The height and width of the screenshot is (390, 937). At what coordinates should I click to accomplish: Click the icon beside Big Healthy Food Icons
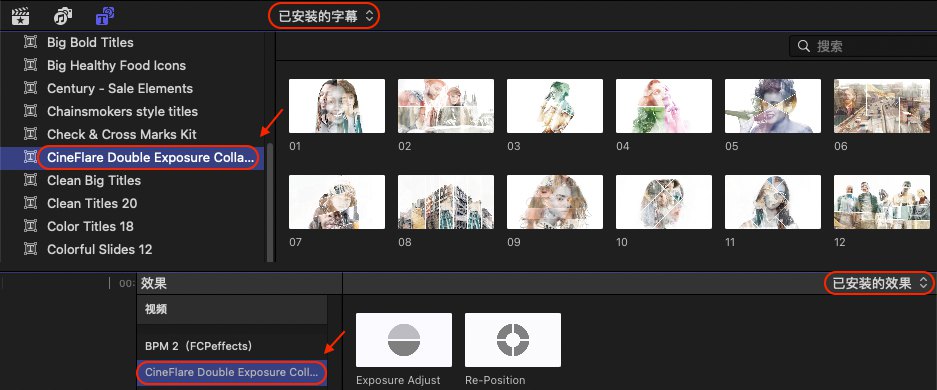pyautogui.click(x=30, y=66)
